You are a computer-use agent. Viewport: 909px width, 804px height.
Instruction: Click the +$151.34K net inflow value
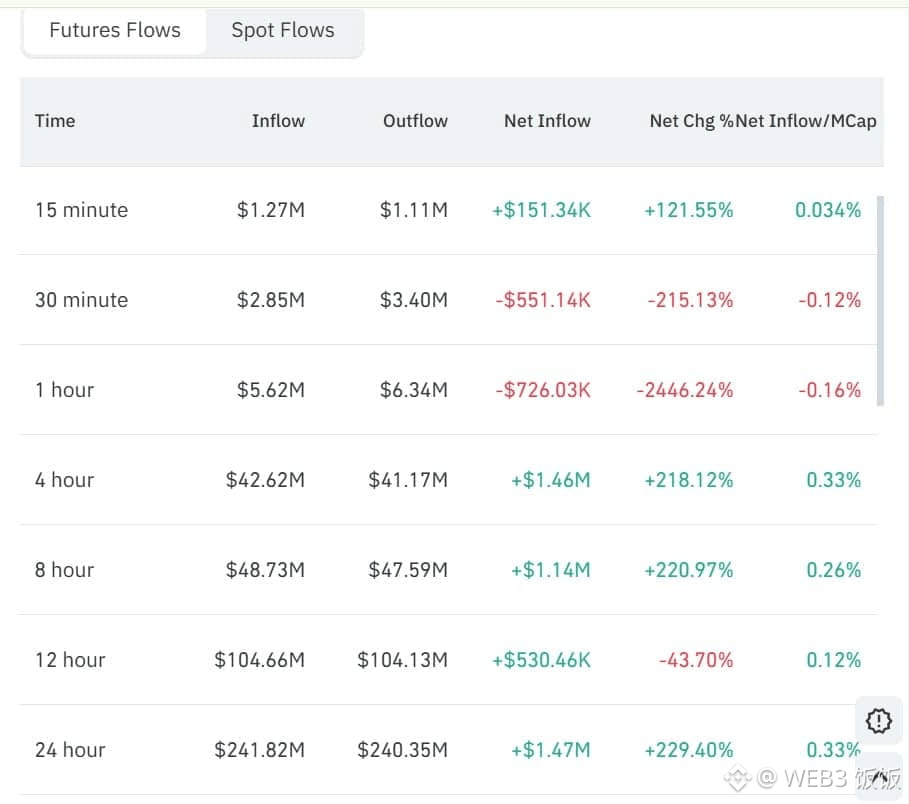(x=541, y=210)
